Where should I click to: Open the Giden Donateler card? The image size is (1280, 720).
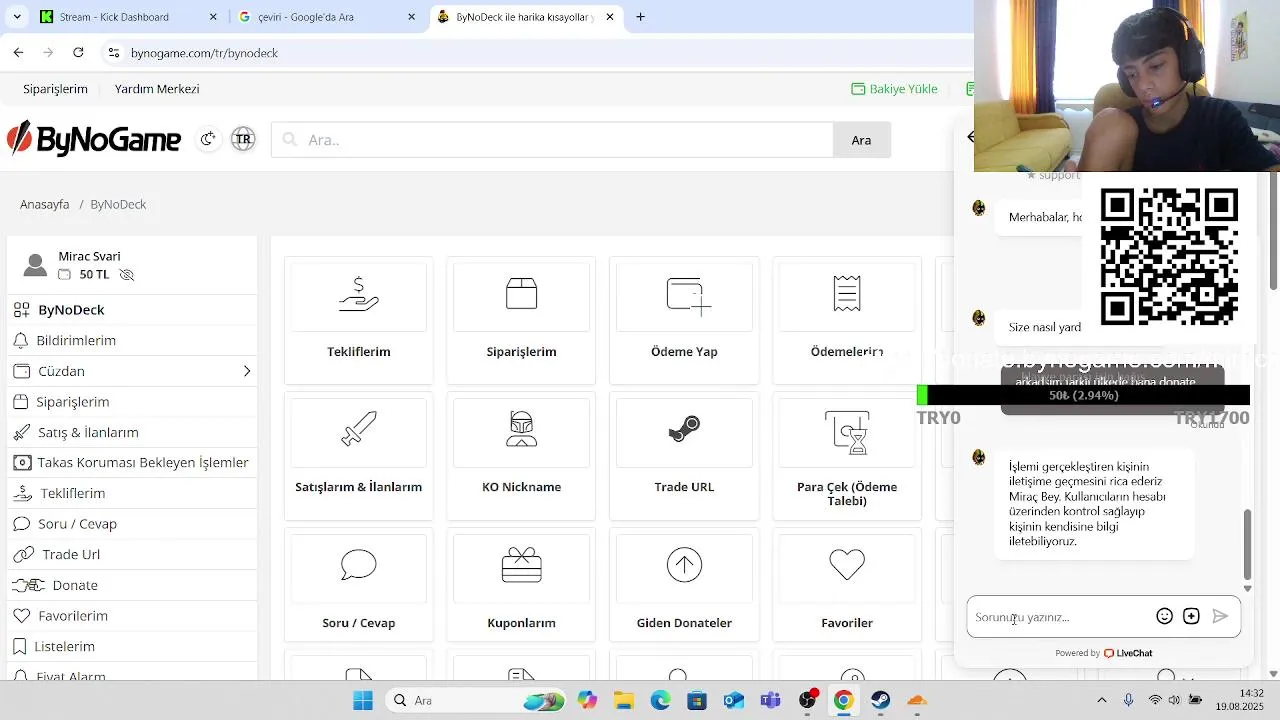(684, 584)
